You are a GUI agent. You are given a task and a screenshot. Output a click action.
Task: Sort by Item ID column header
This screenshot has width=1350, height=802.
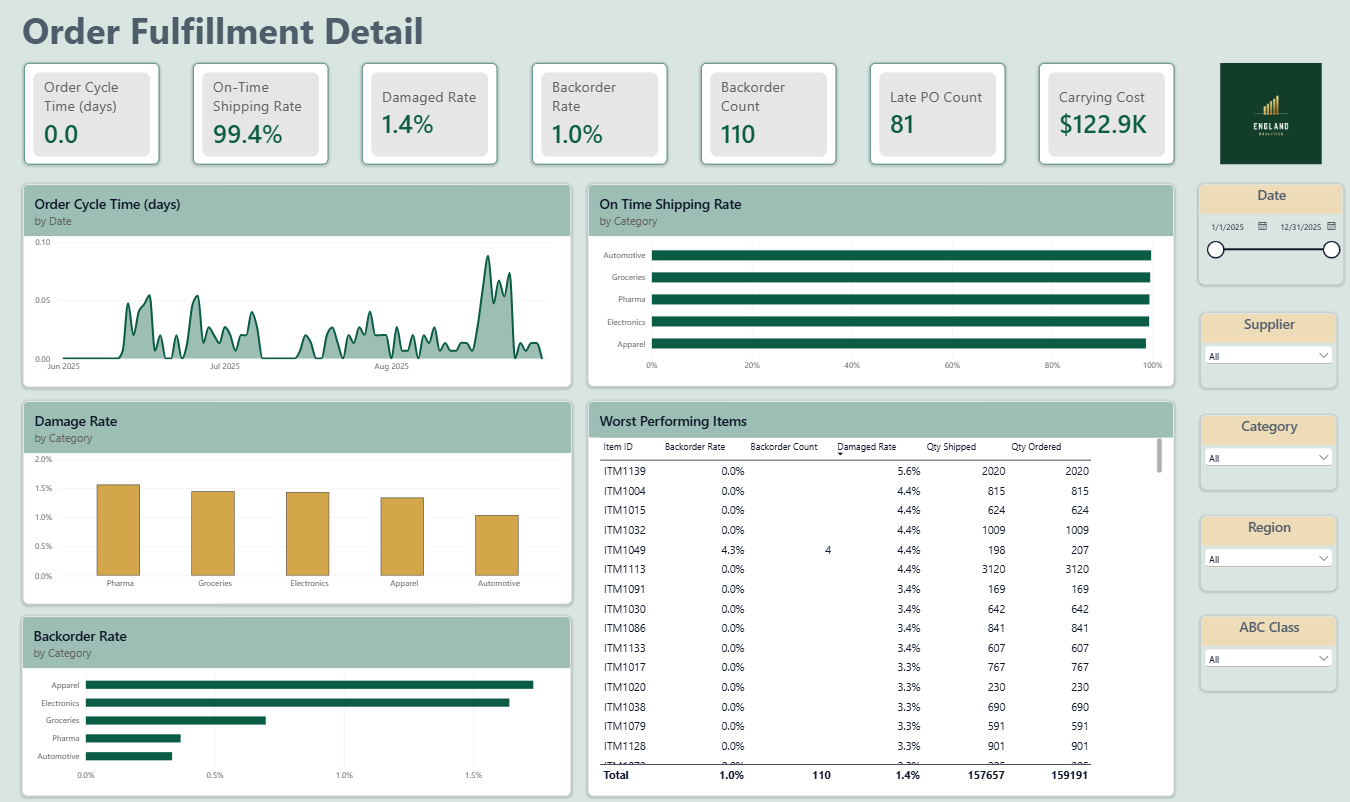pos(618,447)
